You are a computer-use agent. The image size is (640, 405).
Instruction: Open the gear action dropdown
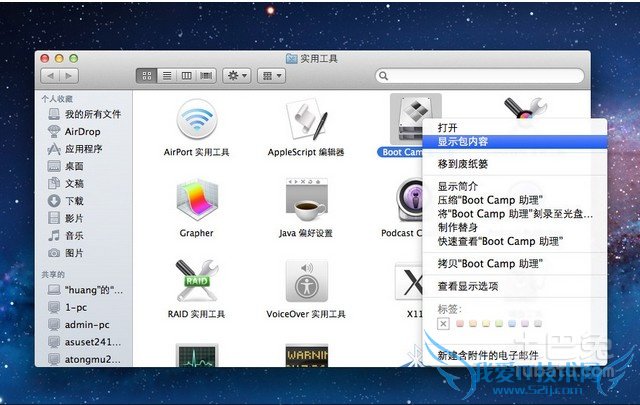pyautogui.click(x=237, y=76)
